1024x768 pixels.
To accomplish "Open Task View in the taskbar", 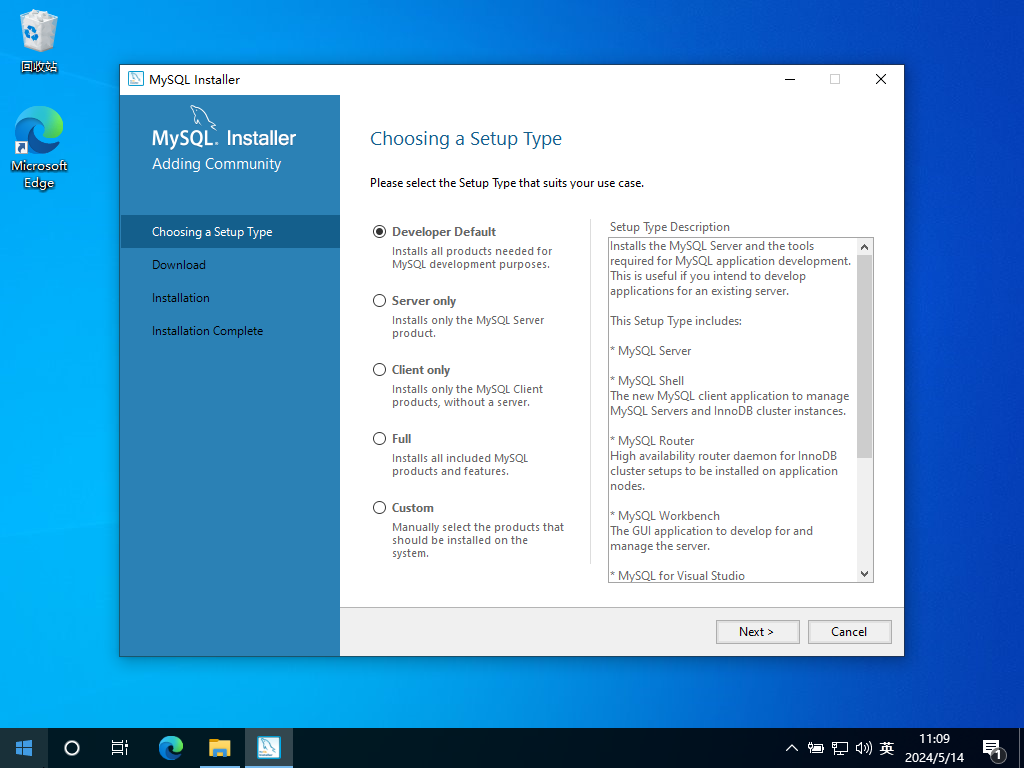I will pos(120,747).
